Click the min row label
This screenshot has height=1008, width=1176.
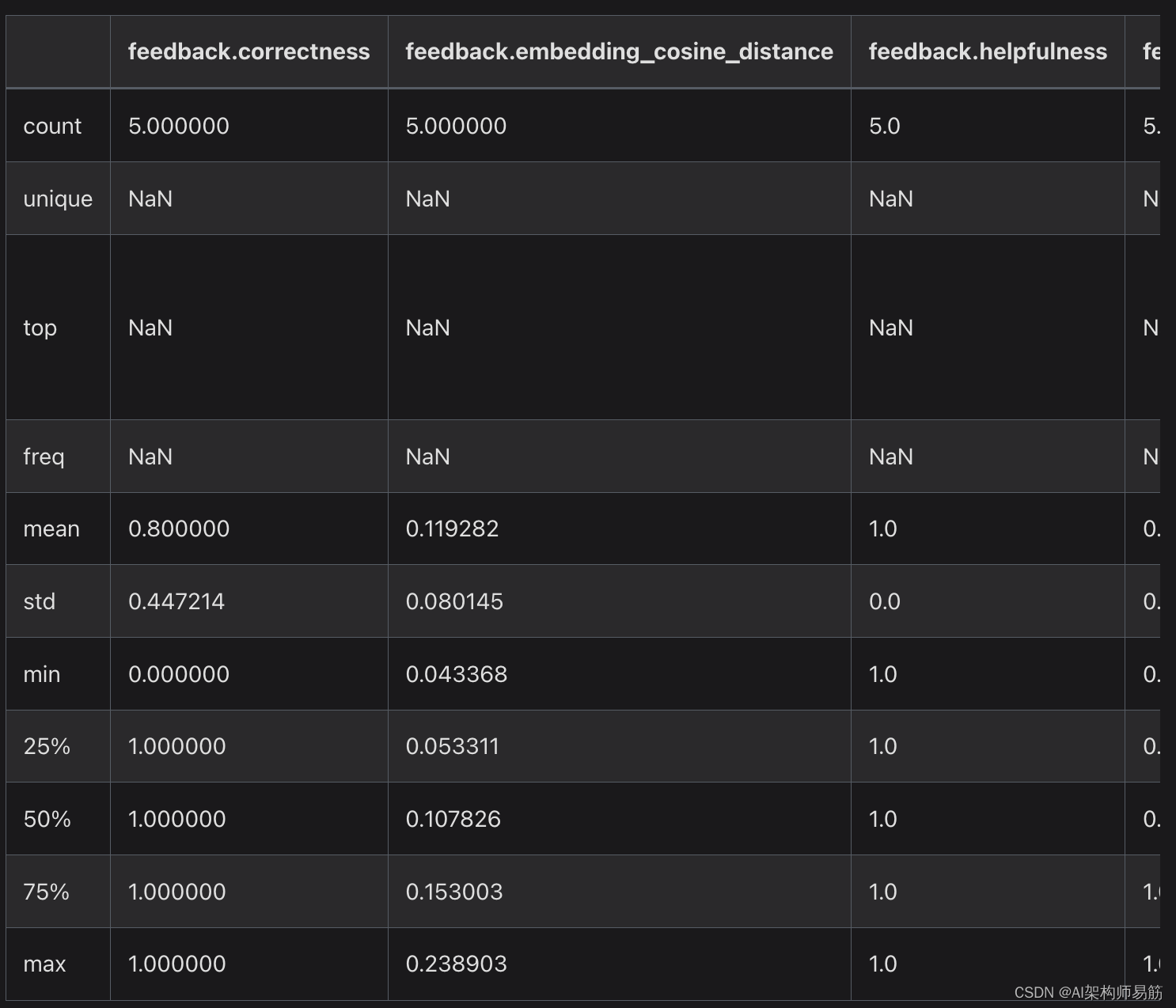point(41,673)
